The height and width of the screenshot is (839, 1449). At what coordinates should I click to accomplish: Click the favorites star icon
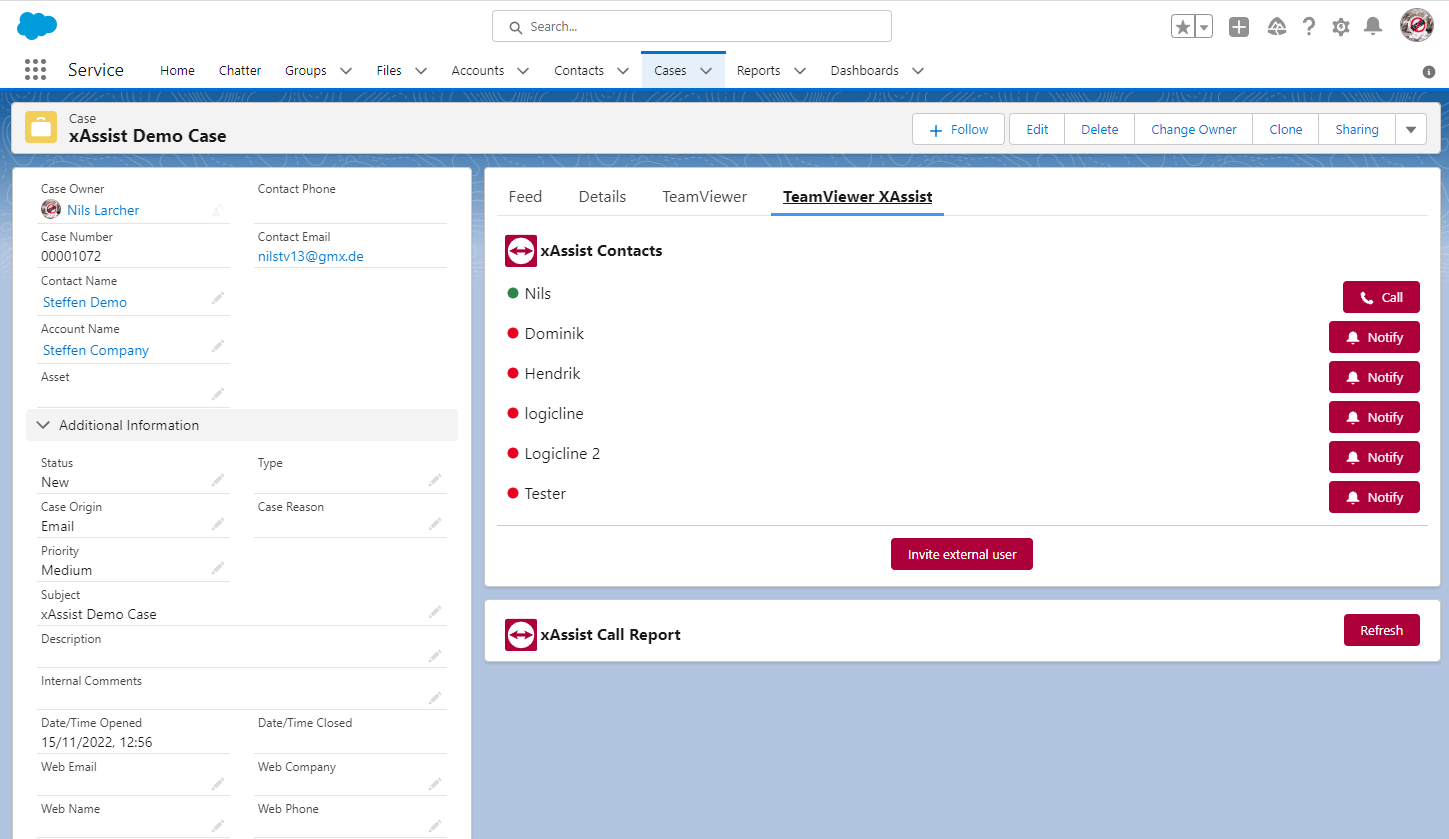pyautogui.click(x=1182, y=26)
